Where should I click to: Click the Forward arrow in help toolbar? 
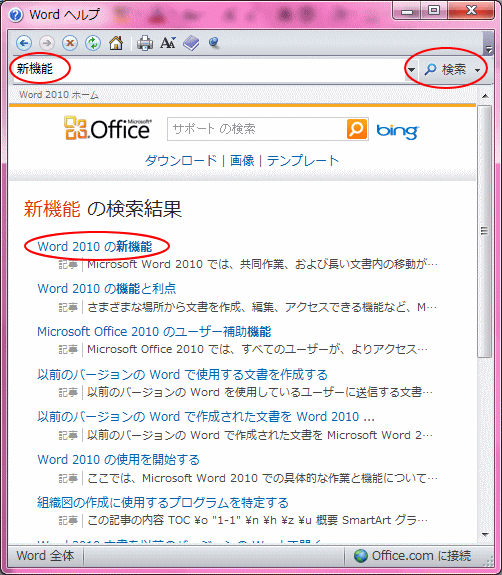(47, 43)
